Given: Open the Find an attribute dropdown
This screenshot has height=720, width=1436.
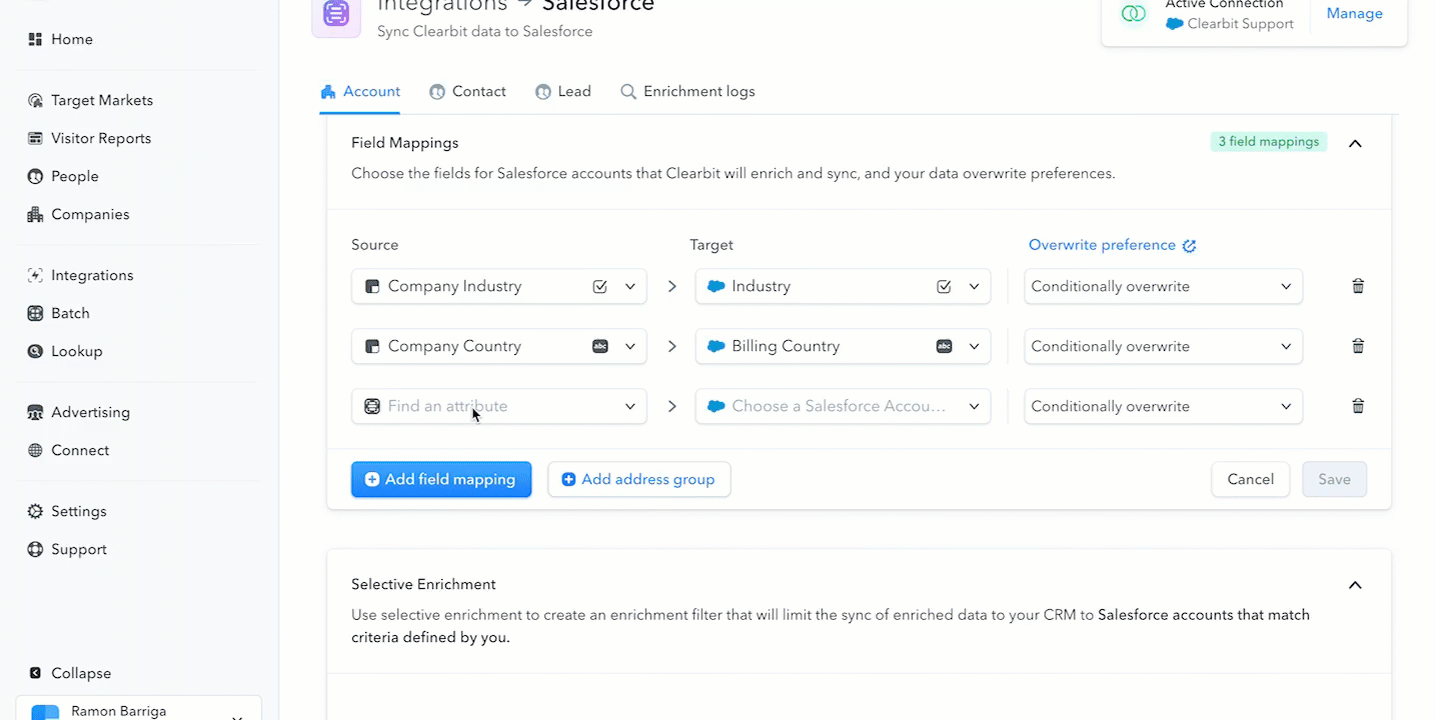Looking at the screenshot, I should click(498, 406).
